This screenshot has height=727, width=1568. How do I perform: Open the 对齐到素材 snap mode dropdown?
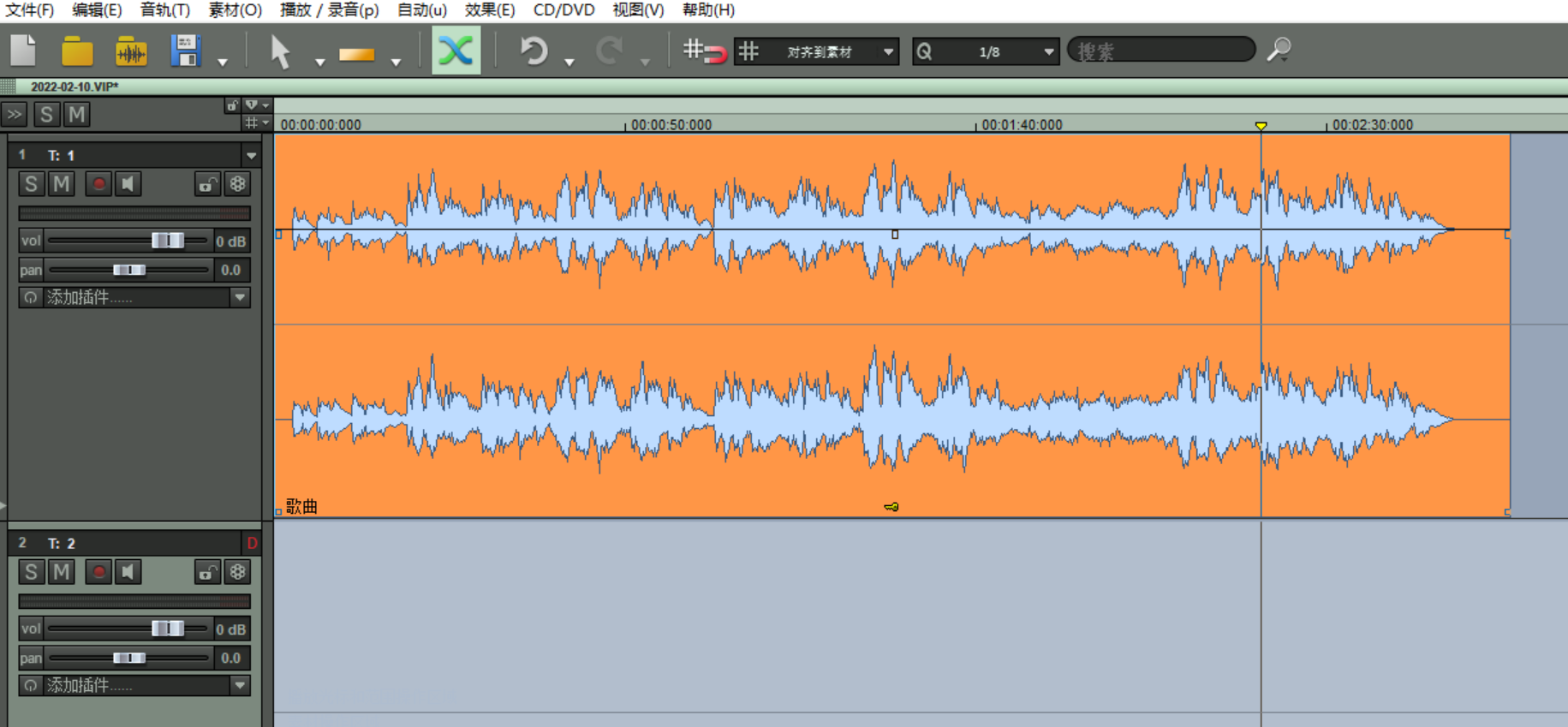(888, 51)
